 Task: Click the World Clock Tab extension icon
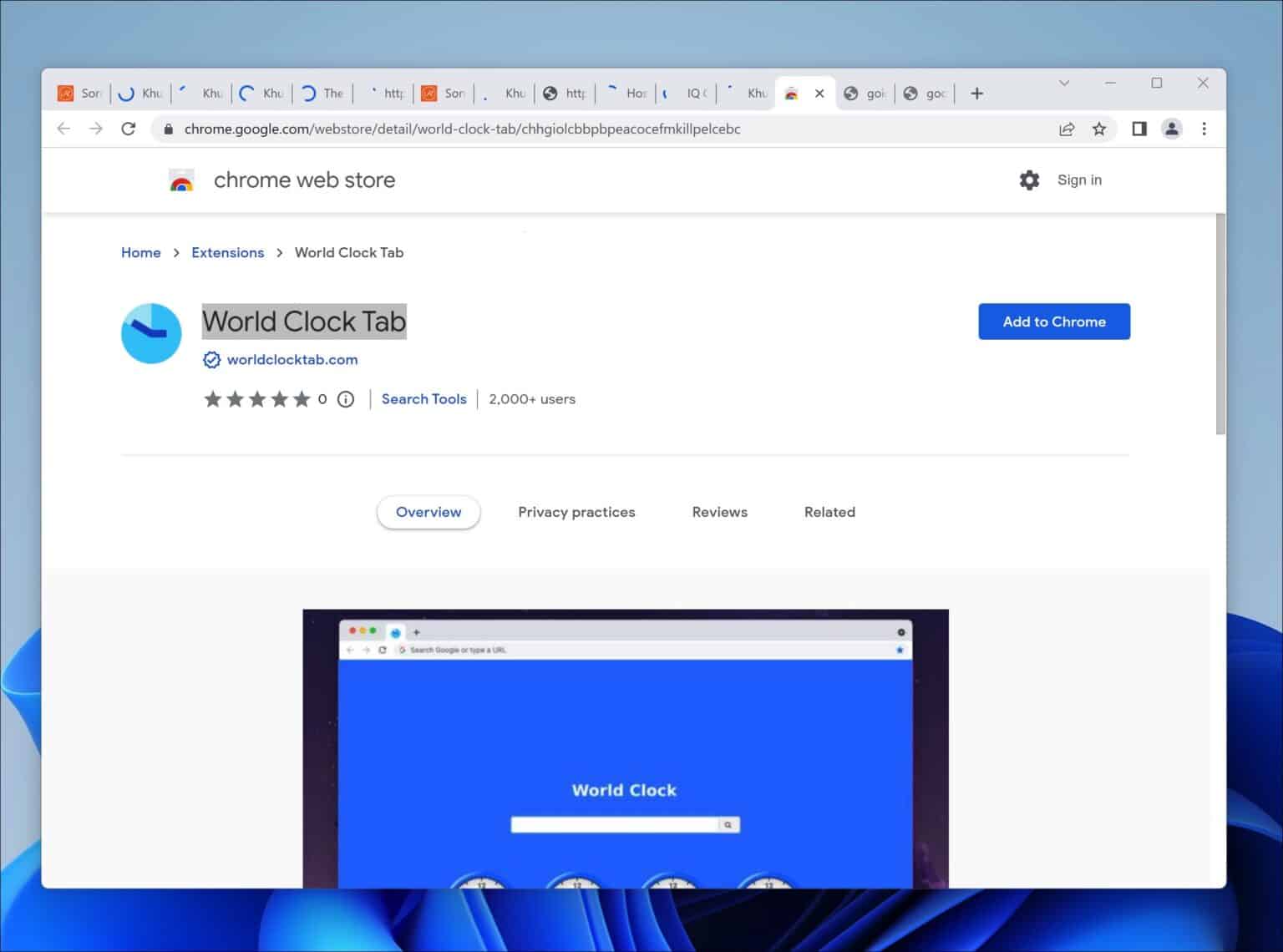(150, 333)
